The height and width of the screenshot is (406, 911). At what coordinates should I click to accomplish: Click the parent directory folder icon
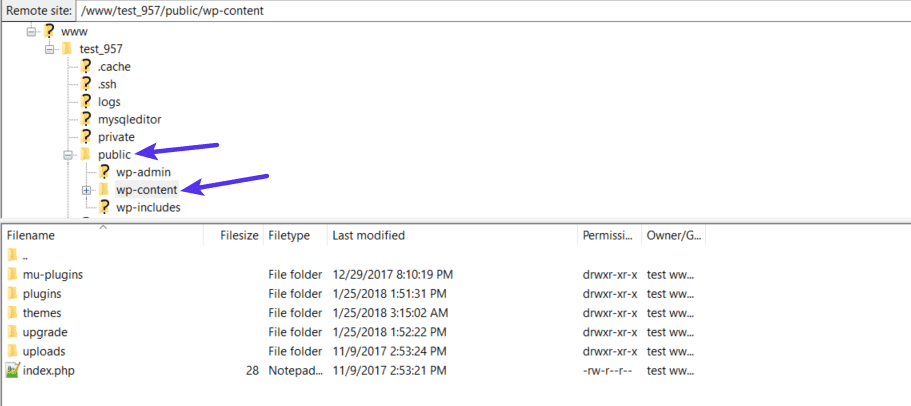[12, 255]
